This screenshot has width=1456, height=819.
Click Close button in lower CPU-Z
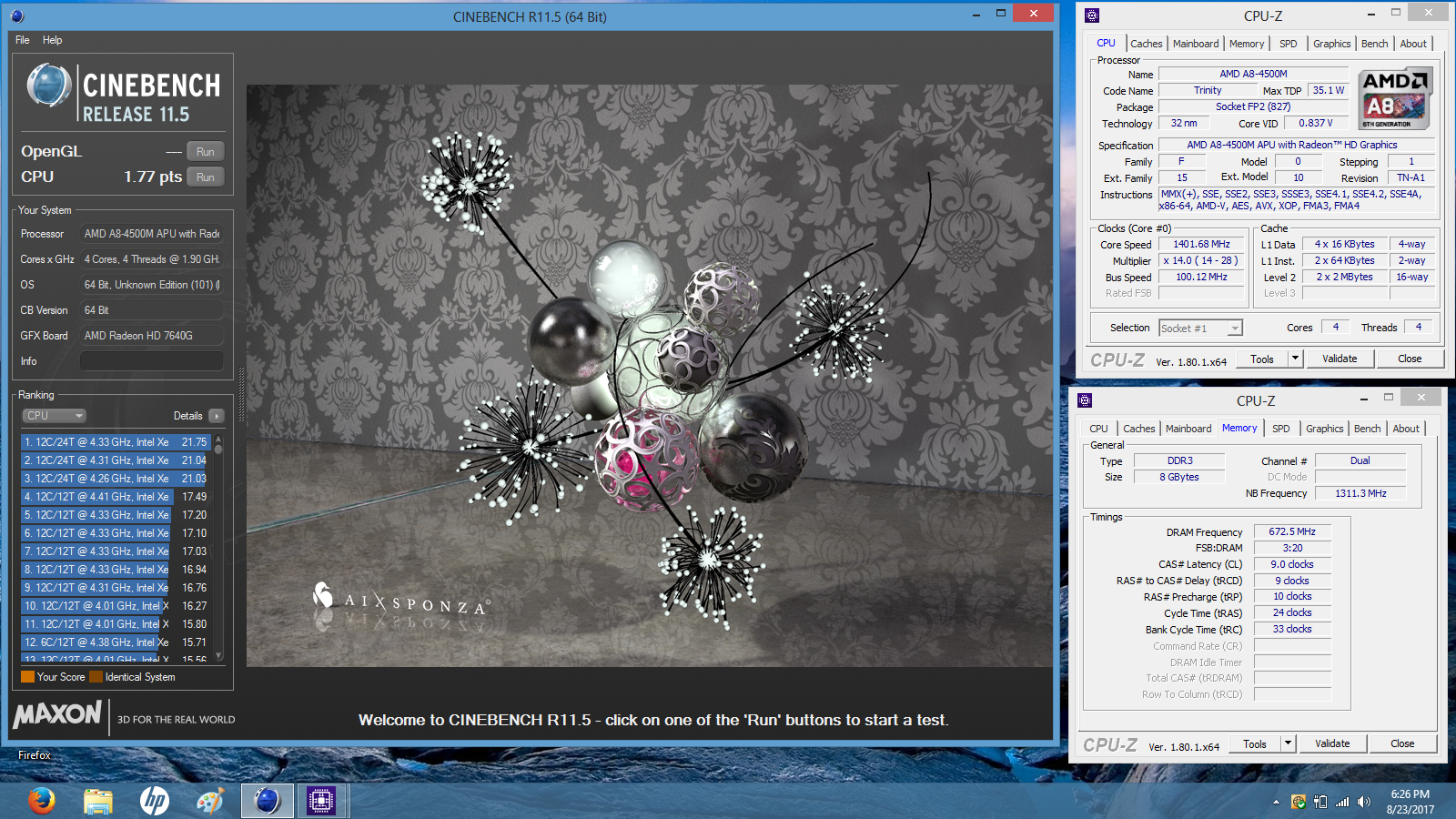(1402, 744)
